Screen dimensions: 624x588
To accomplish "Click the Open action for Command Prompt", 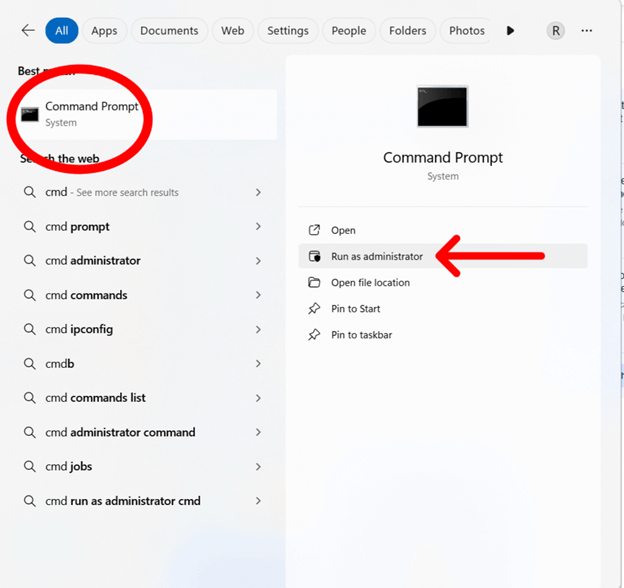I will pyautogui.click(x=343, y=231).
